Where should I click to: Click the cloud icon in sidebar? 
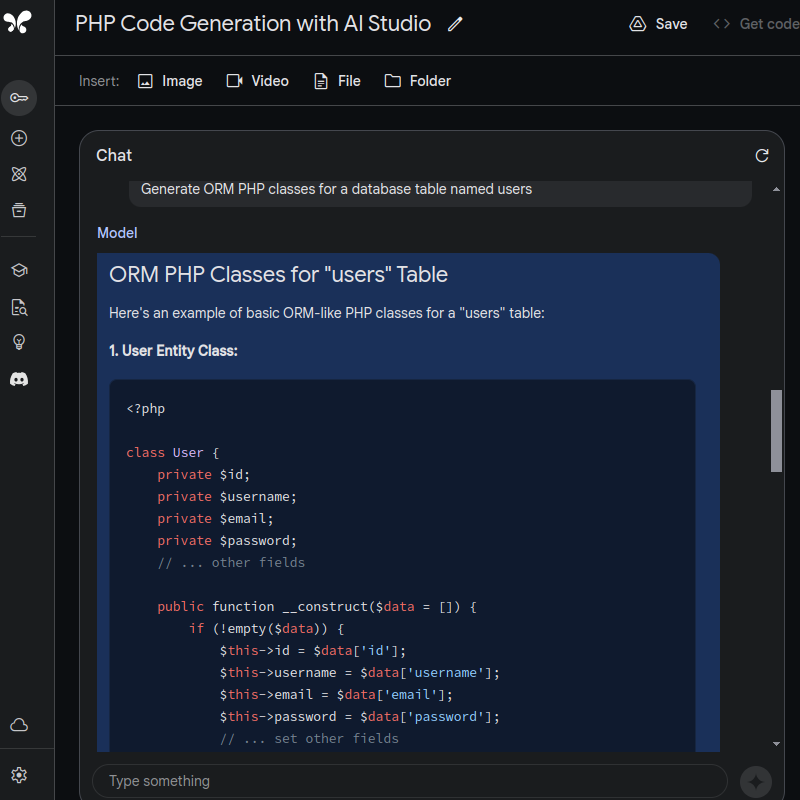(18, 725)
